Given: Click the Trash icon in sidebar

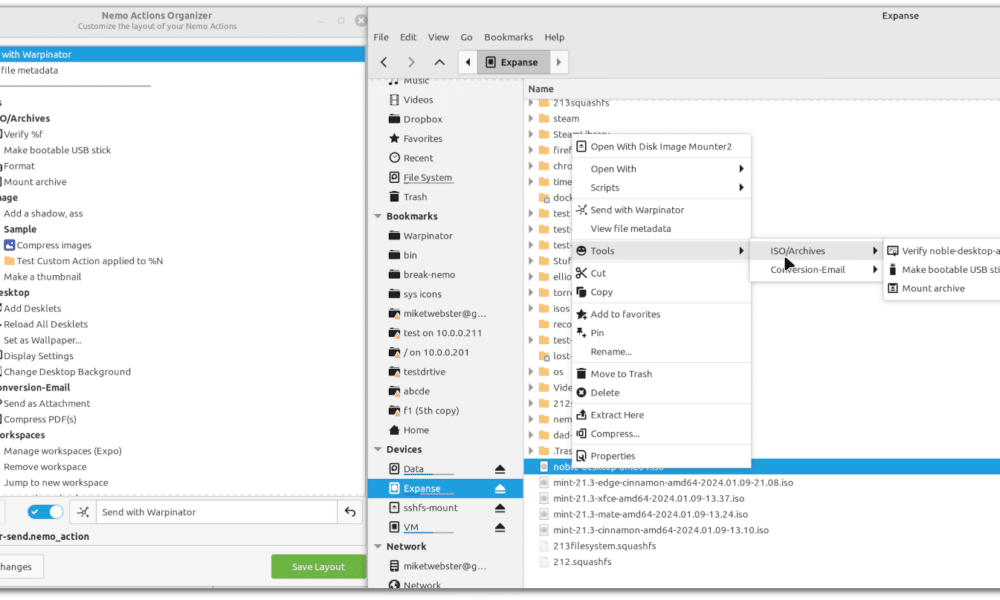Looking at the screenshot, I should (394, 197).
